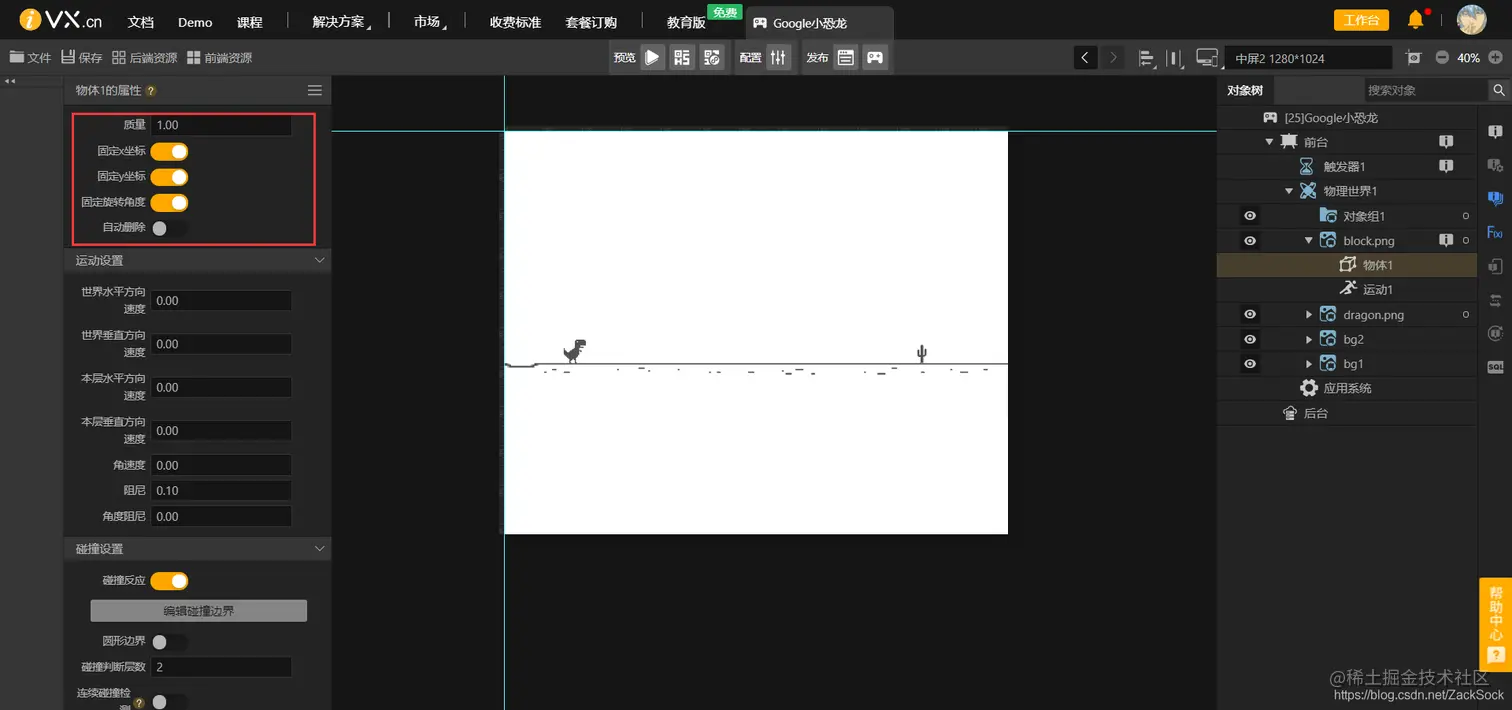Click the 搜索对象 search field
This screenshot has width=1512, height=710.
(1427, 90)
